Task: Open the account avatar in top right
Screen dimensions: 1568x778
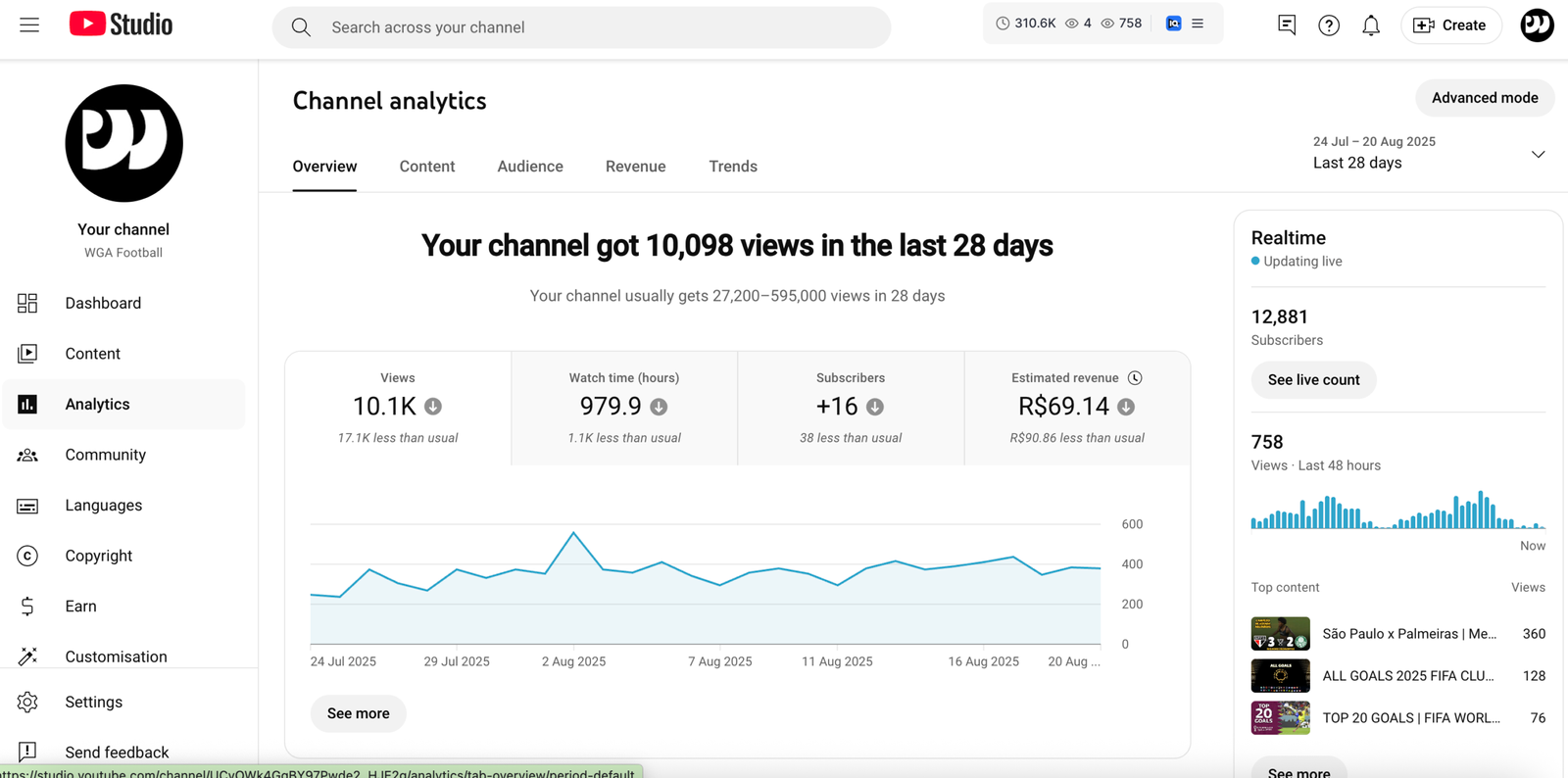Action: tap(1536, 25)
